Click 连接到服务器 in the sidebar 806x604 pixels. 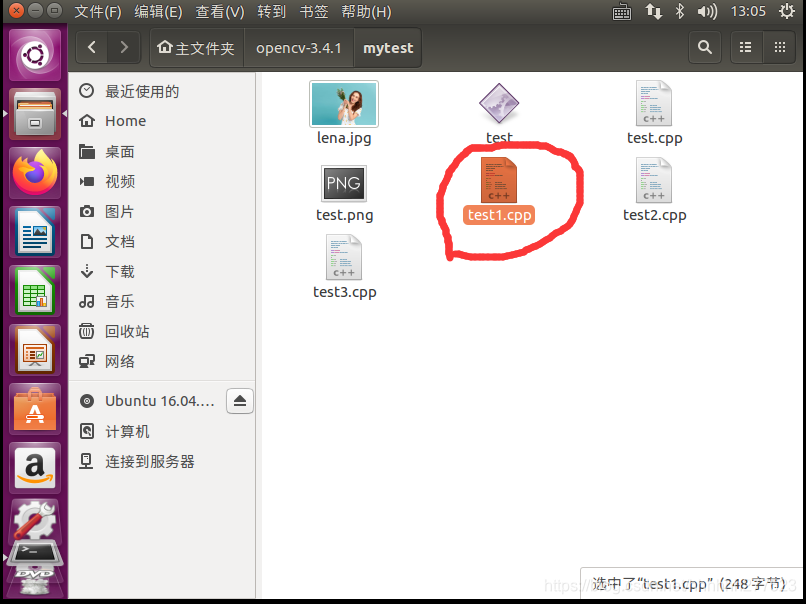148,461
